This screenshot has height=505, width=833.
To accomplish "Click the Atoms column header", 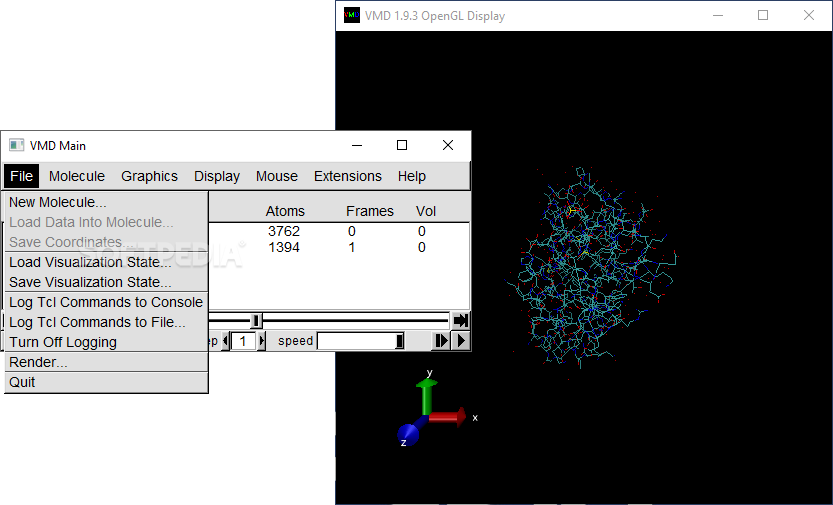I will (x=285, y=211).
